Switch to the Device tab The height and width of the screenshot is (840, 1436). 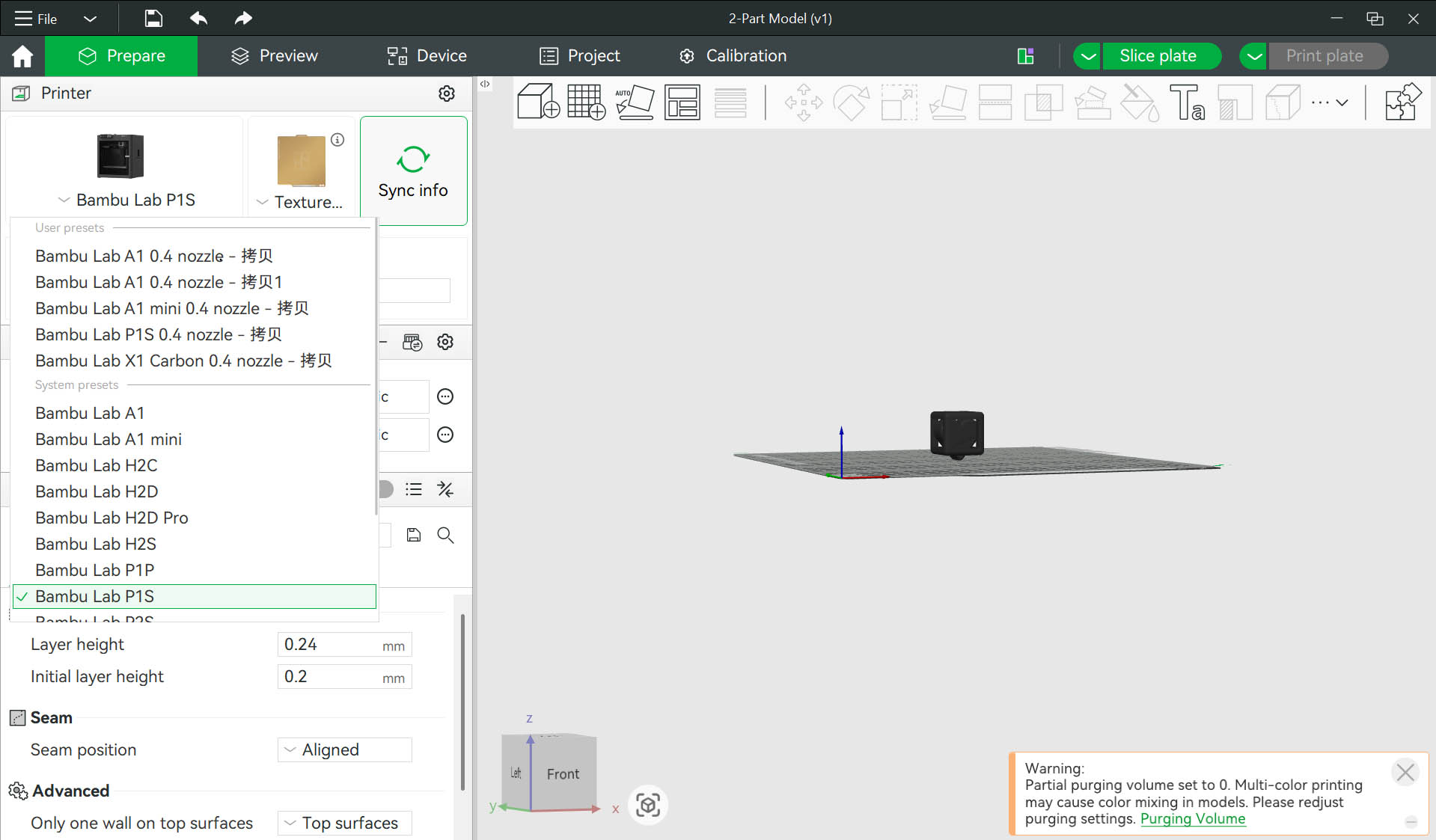pos(427,56)
